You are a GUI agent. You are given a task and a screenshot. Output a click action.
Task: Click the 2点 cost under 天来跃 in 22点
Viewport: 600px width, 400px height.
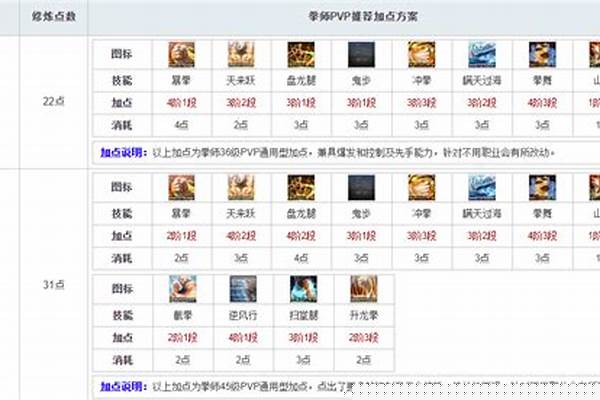tap(241, 125)
